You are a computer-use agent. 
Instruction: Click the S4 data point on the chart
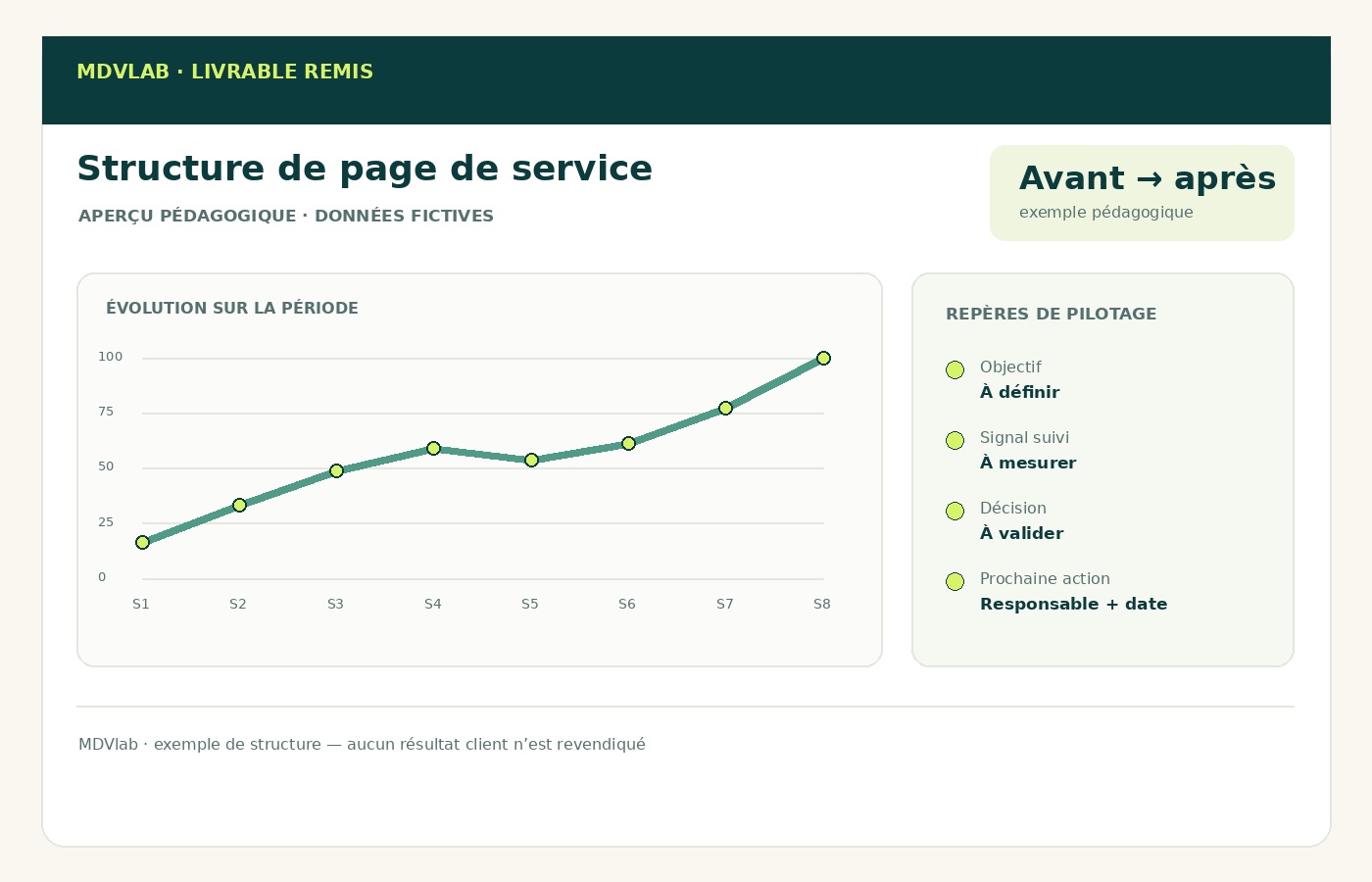click(x=433, y=448)
